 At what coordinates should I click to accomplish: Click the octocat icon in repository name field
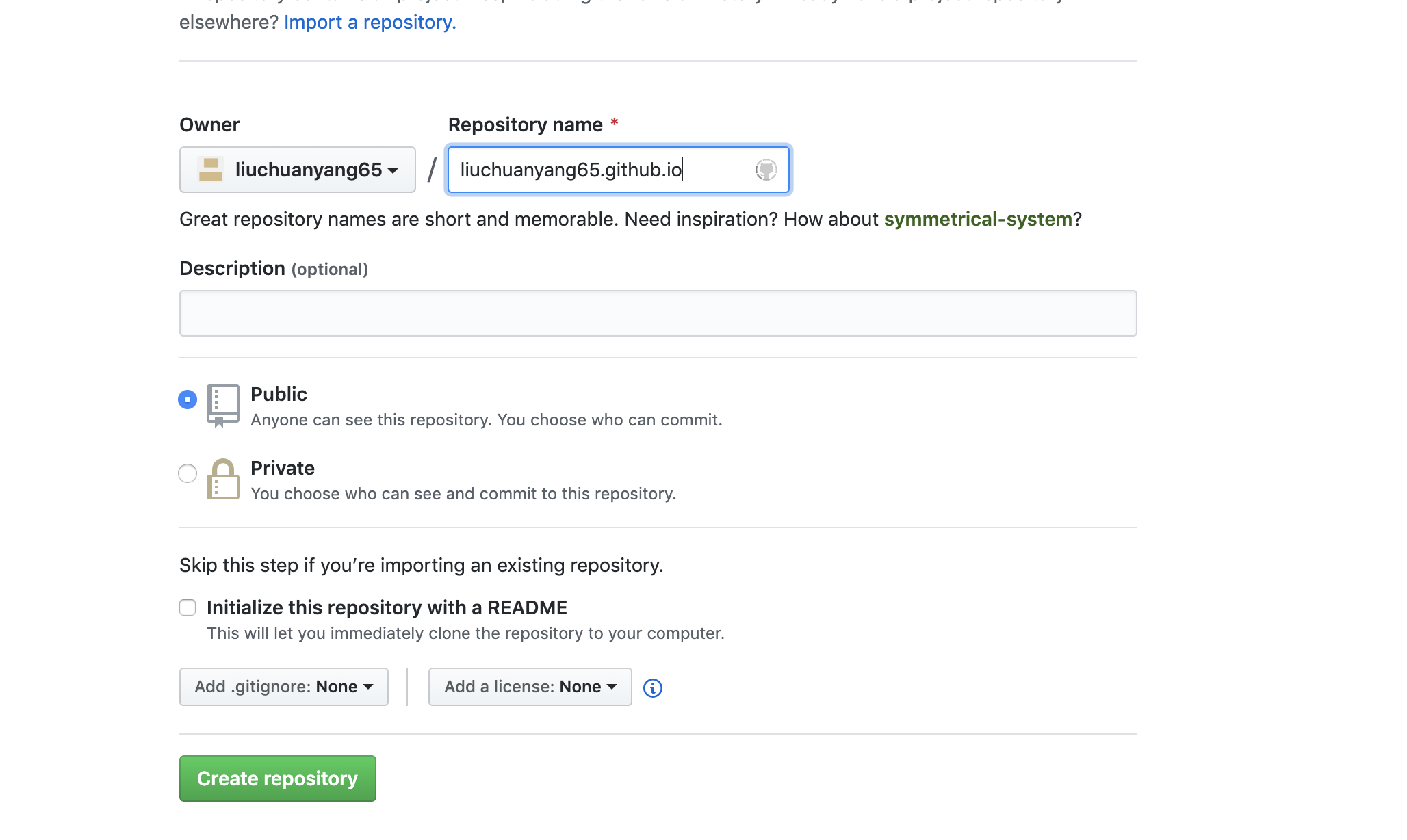[x=766, y=170]
